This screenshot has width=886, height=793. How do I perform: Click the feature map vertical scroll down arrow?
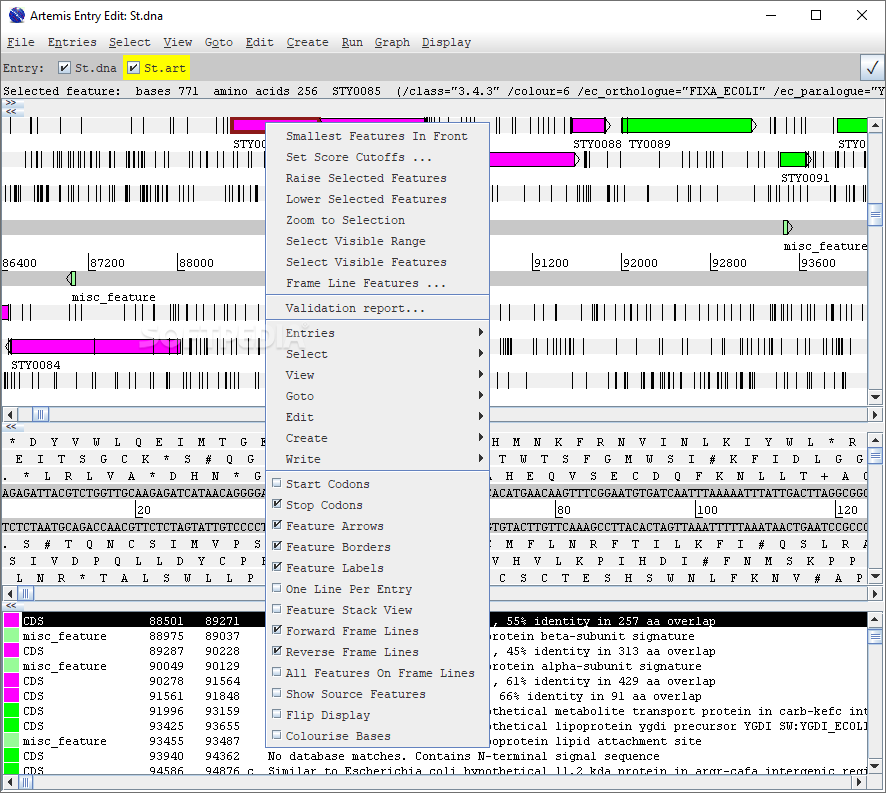click(875, 397)
